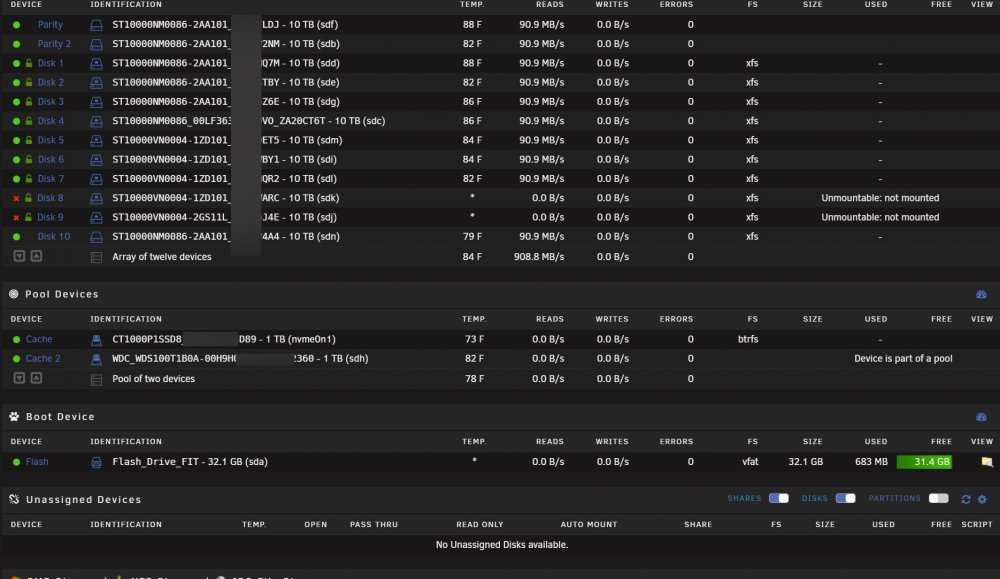Open Disk 8 device link
This screenshot has width=1000, height=579.
(x=50, y=198)
